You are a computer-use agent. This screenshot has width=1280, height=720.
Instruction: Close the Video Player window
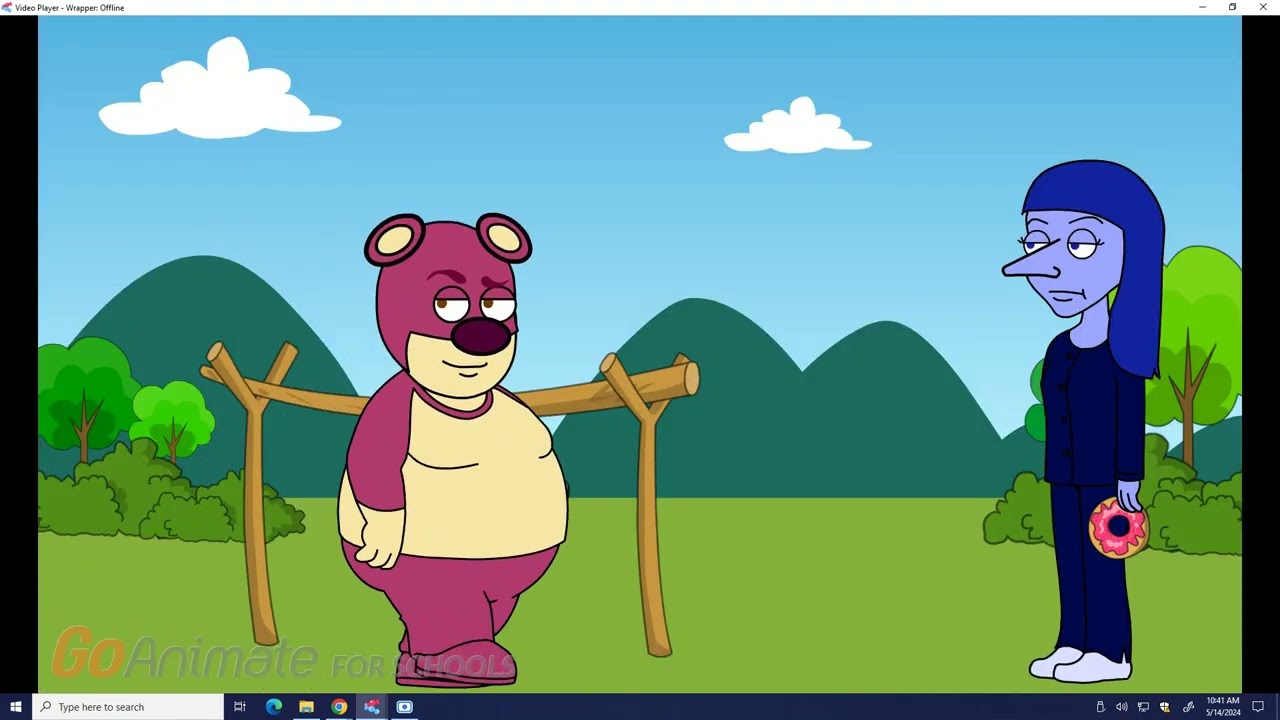1263,7
